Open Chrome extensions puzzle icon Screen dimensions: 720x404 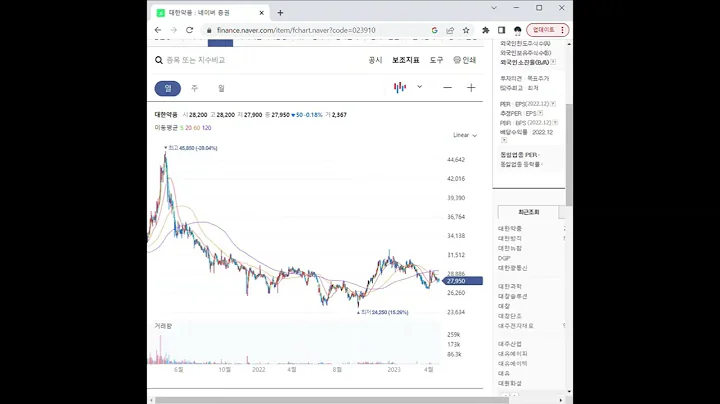point(485,30)
